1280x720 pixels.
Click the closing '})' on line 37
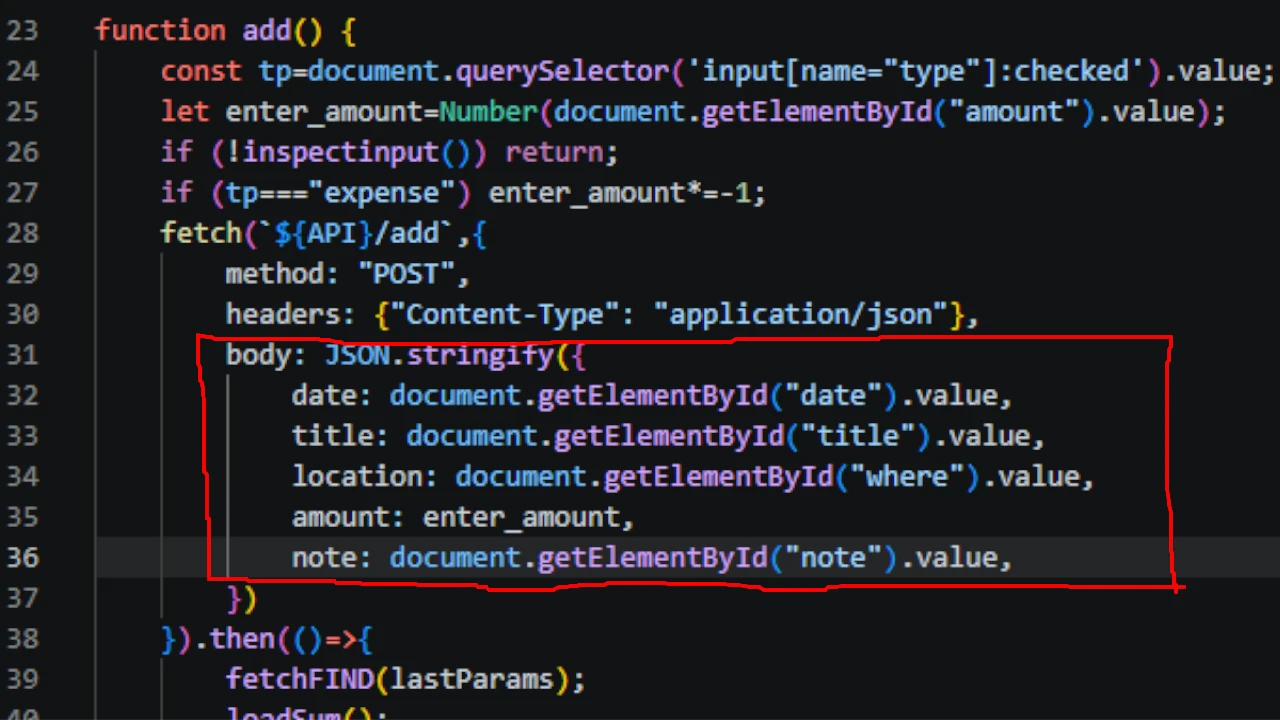243,598
